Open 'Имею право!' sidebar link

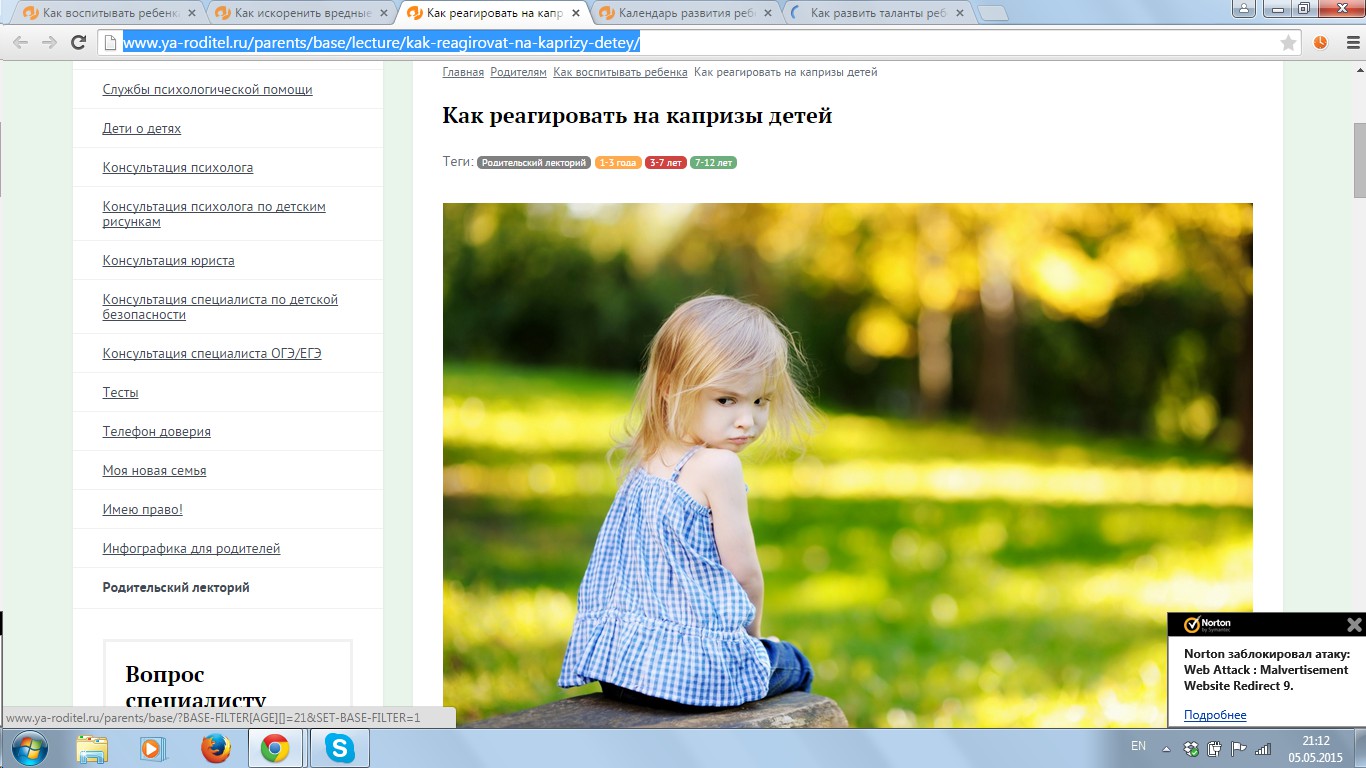coord(143,510)
